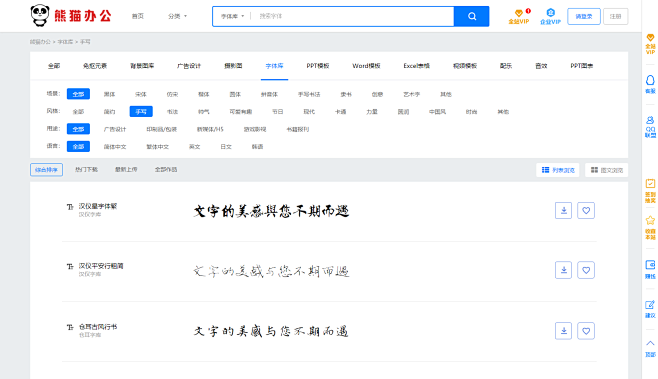Click the 注册 register button
This screenshot has width=658, height=379.
tap(616, 16)
